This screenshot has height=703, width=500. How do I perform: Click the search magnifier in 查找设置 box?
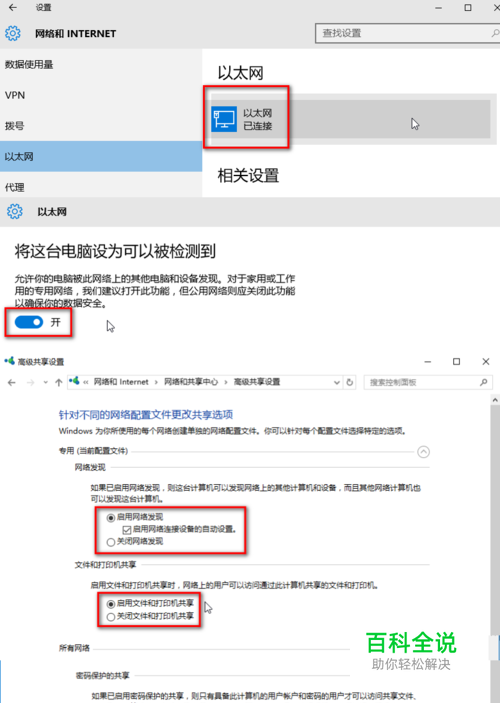pyautogui.click(x=494, y=33)
